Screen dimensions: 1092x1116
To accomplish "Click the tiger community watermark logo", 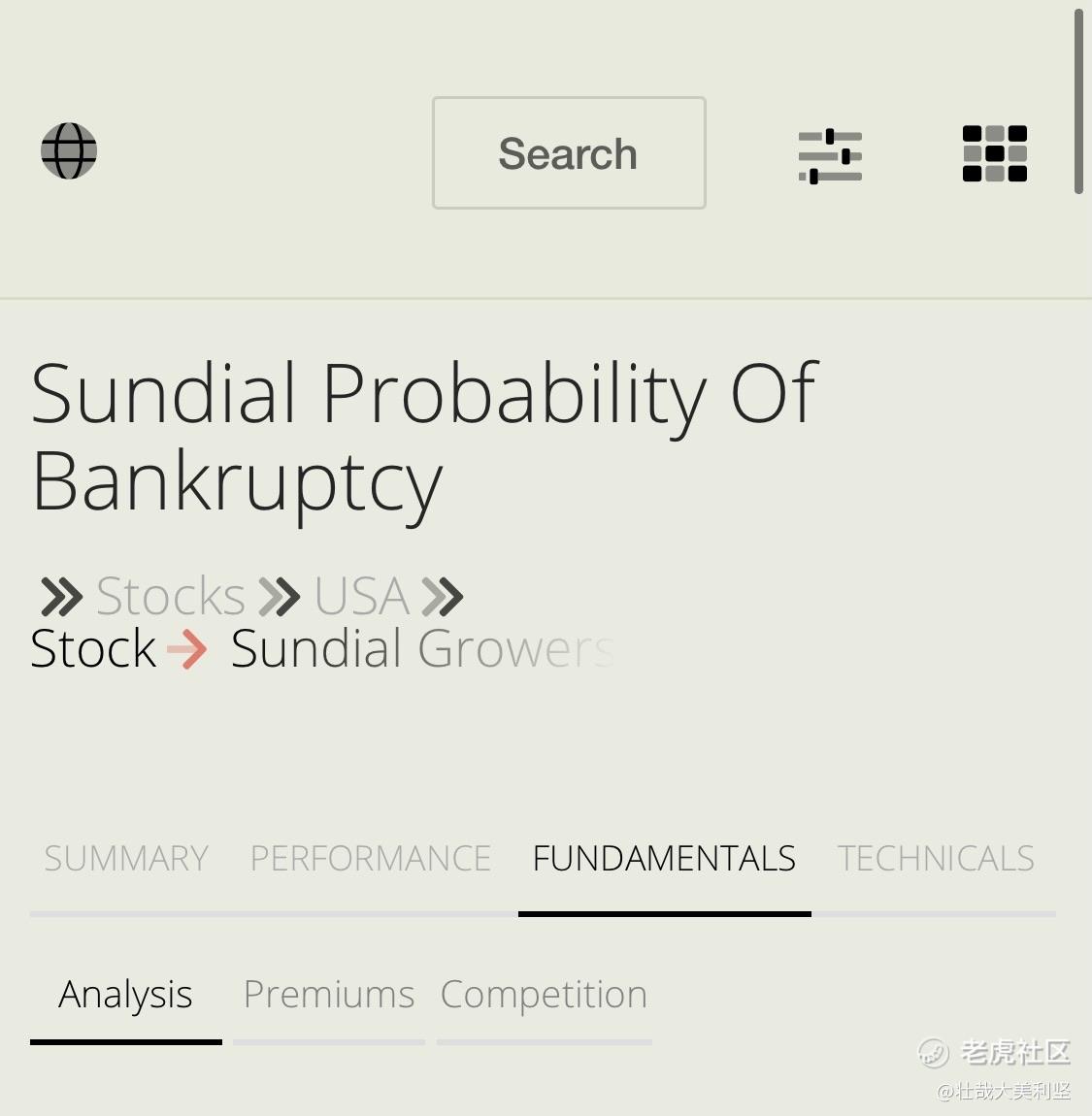I will click(x=933, y=1053).
